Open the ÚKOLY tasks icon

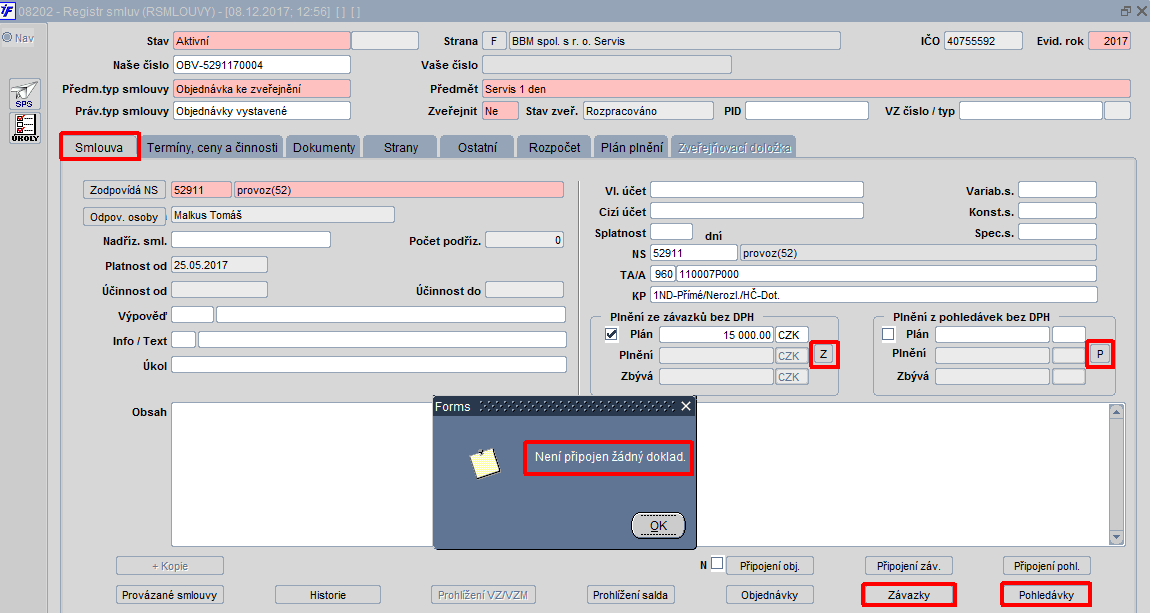[x=24, y=128]
